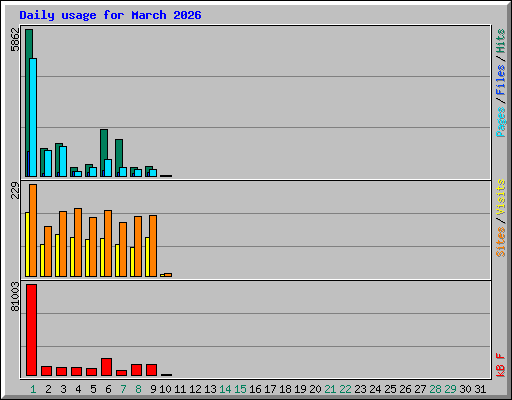Viewport: 512px width, 400px height.
Task: Click the blue "Files" legend label
Action: click(501, 80)
